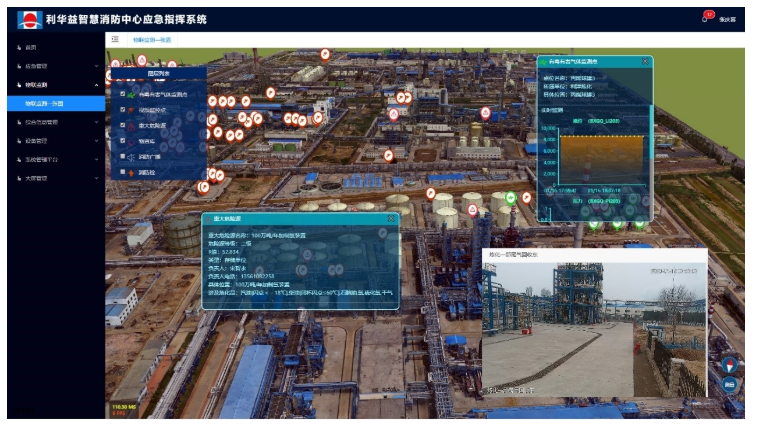Click the red company logo in header
760x427 pixels.
tap(30, 20)
